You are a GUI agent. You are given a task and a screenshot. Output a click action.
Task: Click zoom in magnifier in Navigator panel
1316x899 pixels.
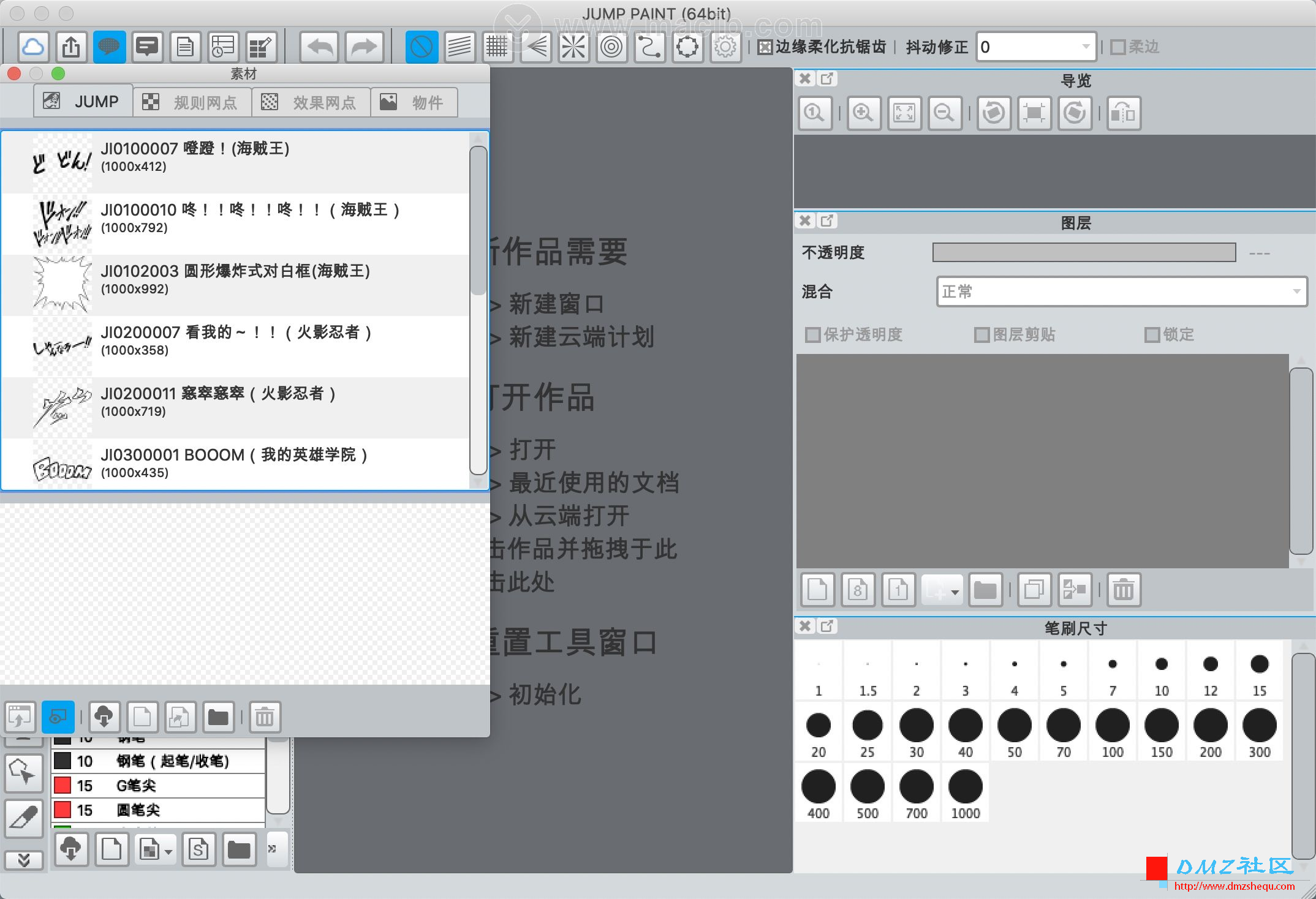pos(864,113)
